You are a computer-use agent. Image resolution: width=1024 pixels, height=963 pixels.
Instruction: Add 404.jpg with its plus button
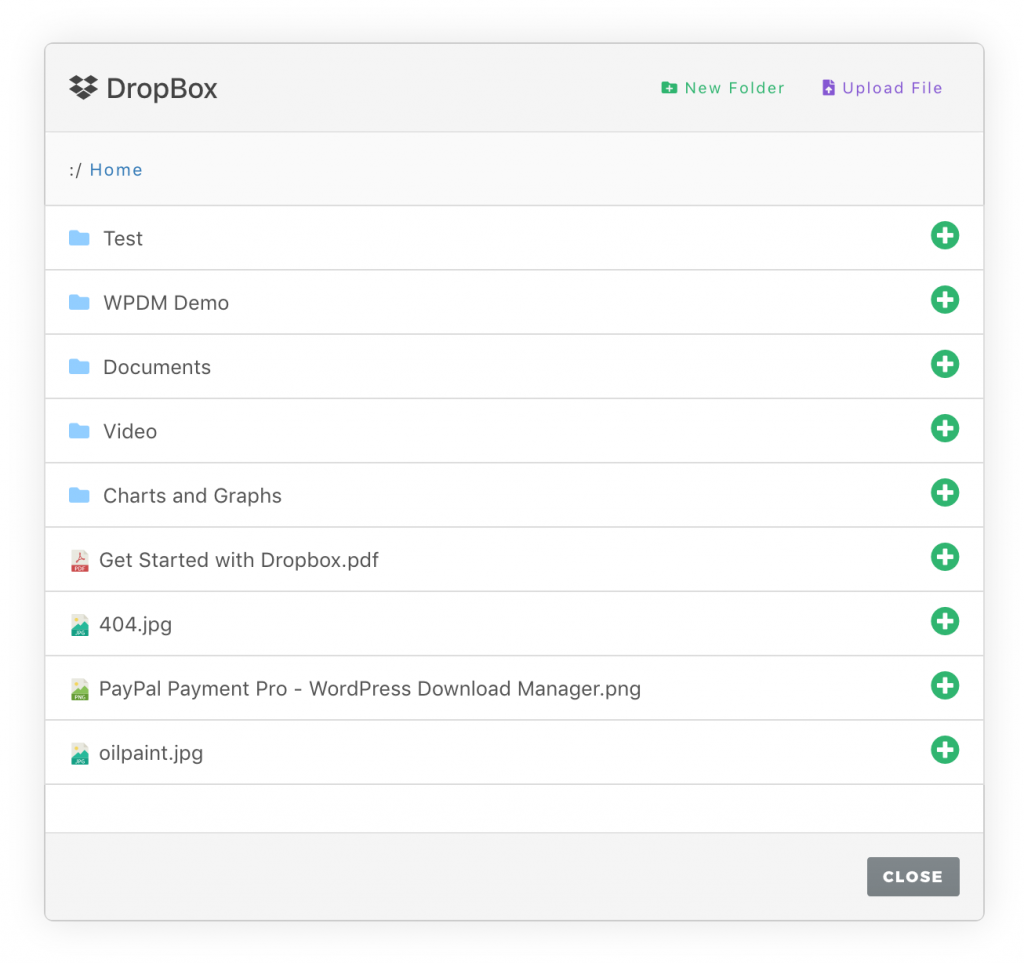coord(945,621)
